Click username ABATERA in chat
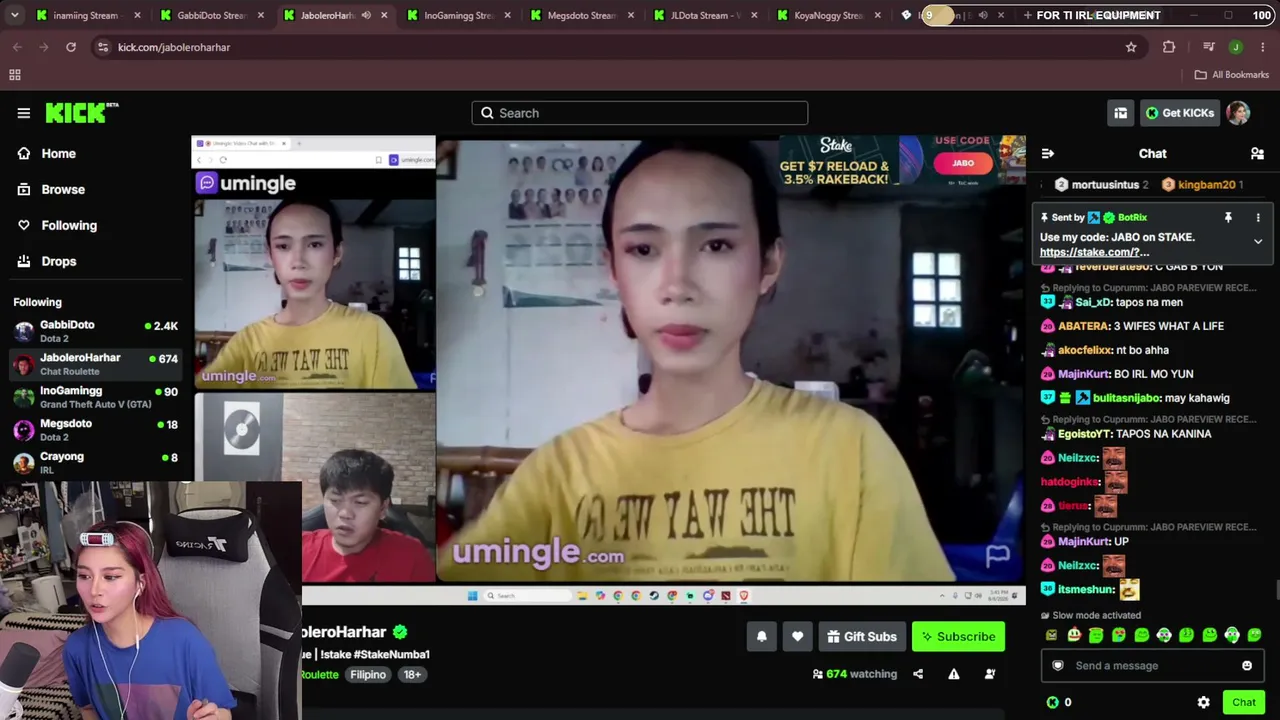Screen dimensions: 1280x720 point(1083,326)
